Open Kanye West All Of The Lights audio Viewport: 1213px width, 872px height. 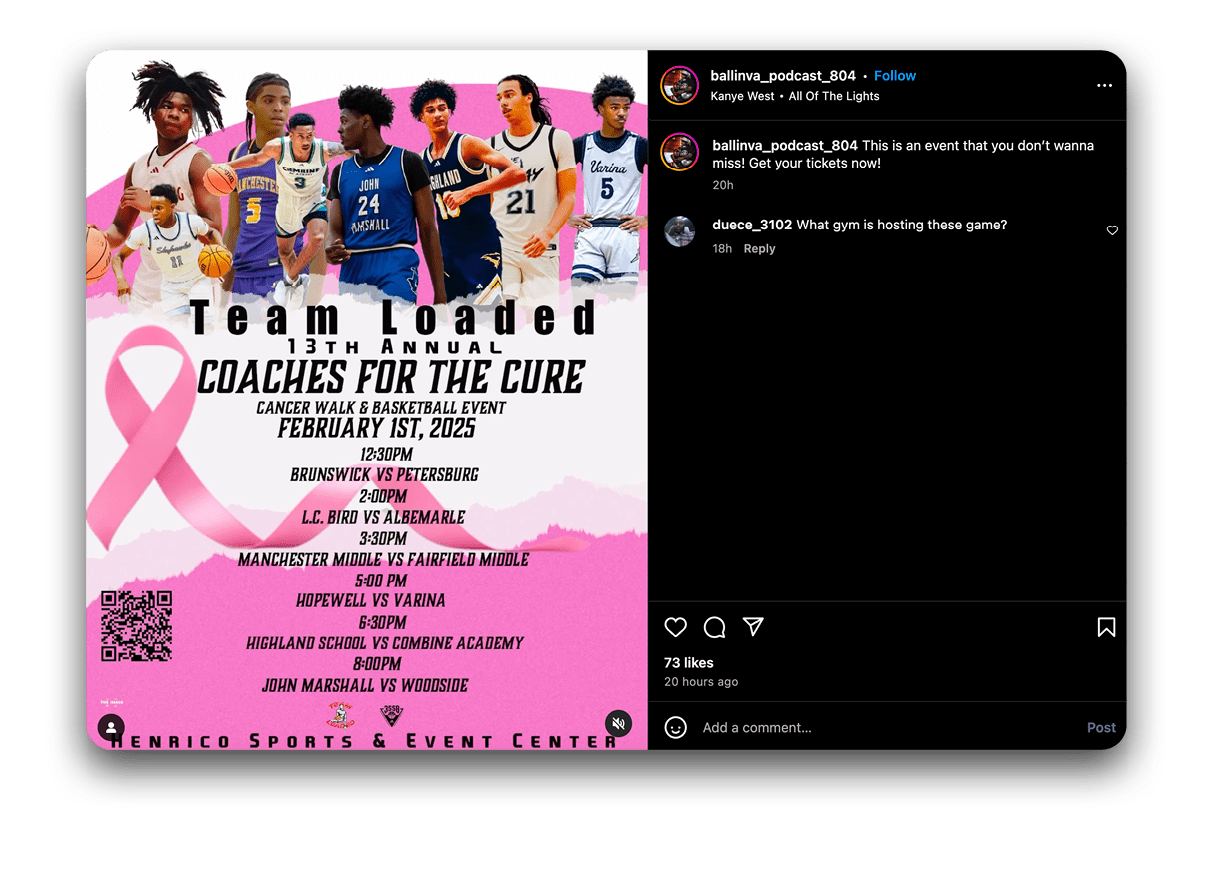[795, 96]
